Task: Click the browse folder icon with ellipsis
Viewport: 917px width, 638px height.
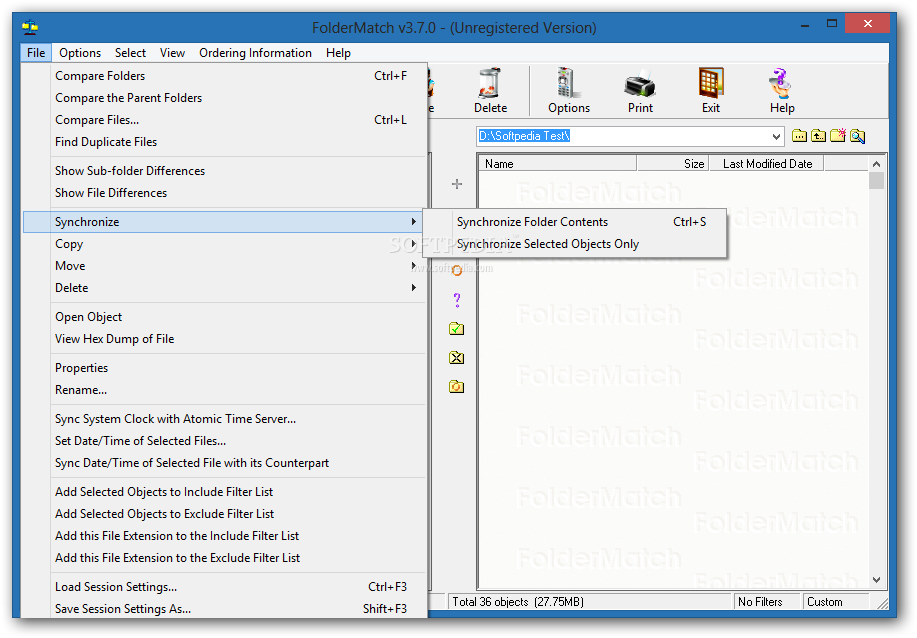Action: [x=799, y=136]
